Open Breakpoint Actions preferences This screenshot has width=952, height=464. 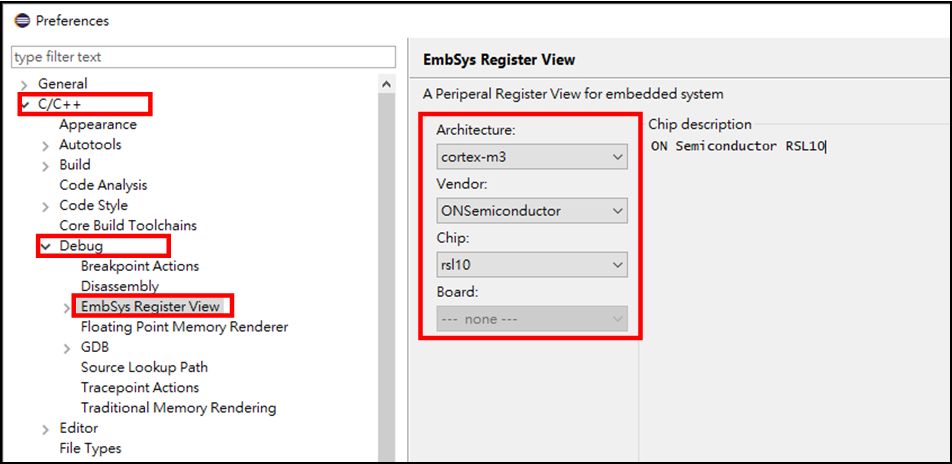140,266
